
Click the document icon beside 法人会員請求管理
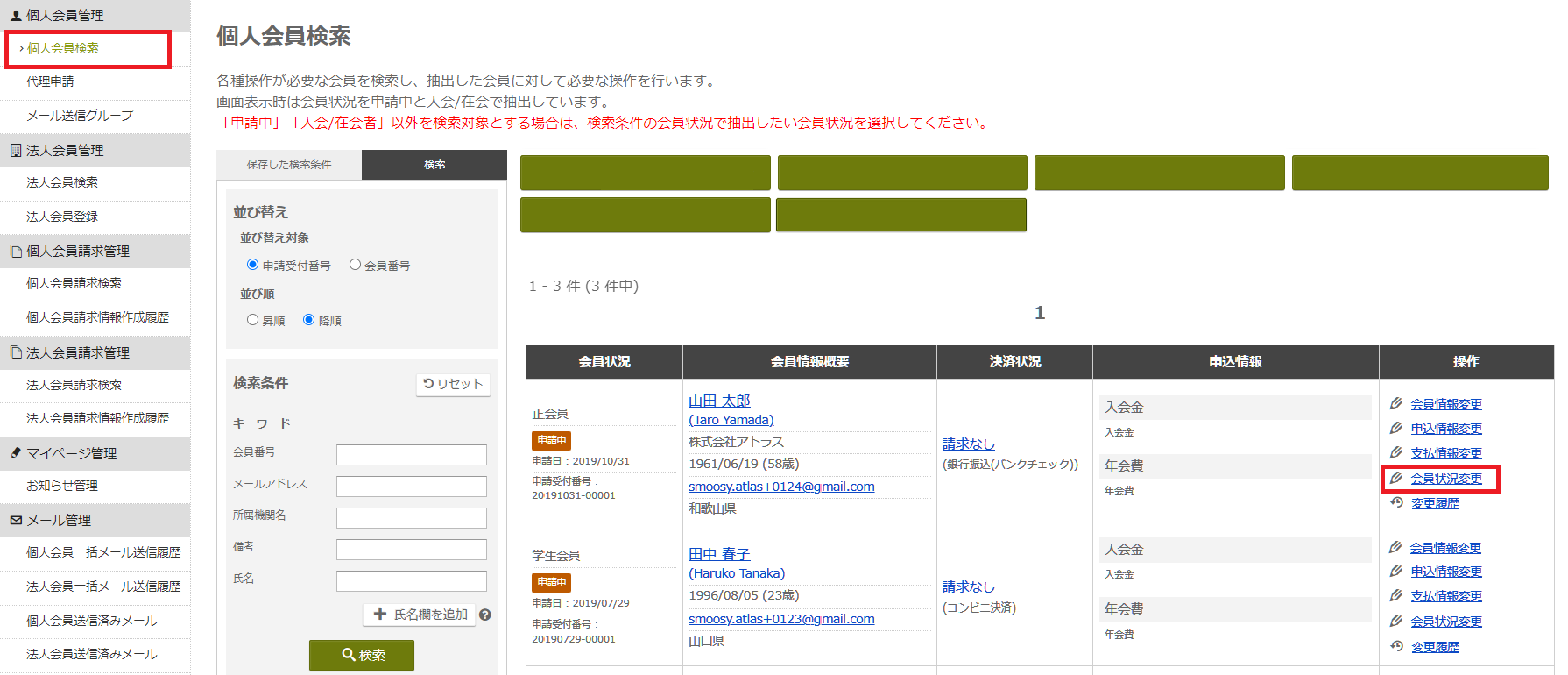pyautogui.click(x=16, y=352)
